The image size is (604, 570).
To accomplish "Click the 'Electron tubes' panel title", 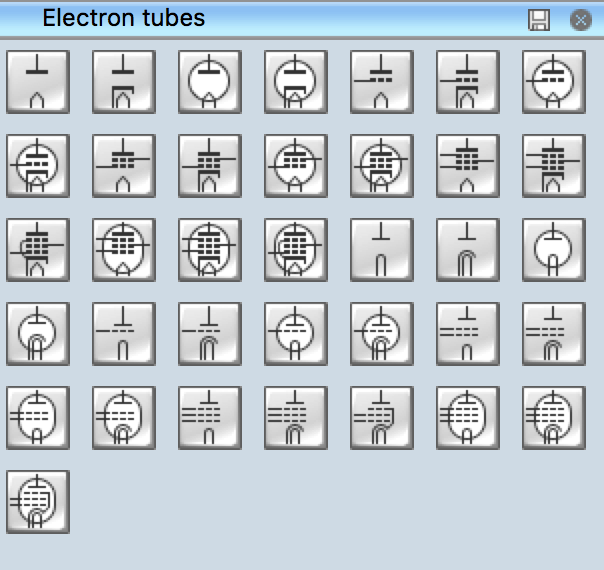I will (x=124, y=18).
